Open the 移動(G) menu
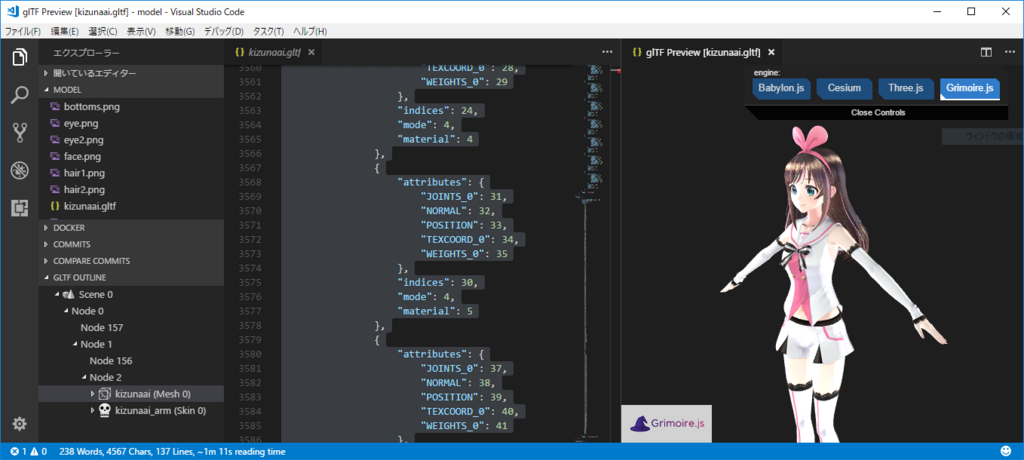This screenshot has height=460, width=1024. (180, 31)
